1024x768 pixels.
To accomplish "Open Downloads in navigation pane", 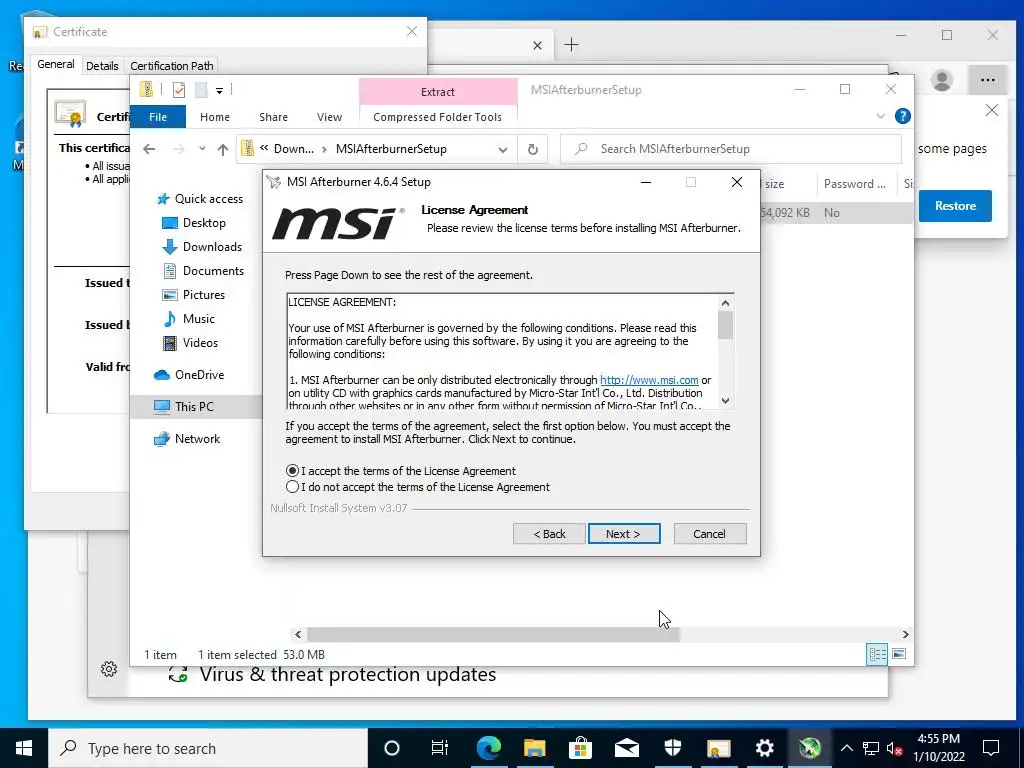I will (202, 247).
